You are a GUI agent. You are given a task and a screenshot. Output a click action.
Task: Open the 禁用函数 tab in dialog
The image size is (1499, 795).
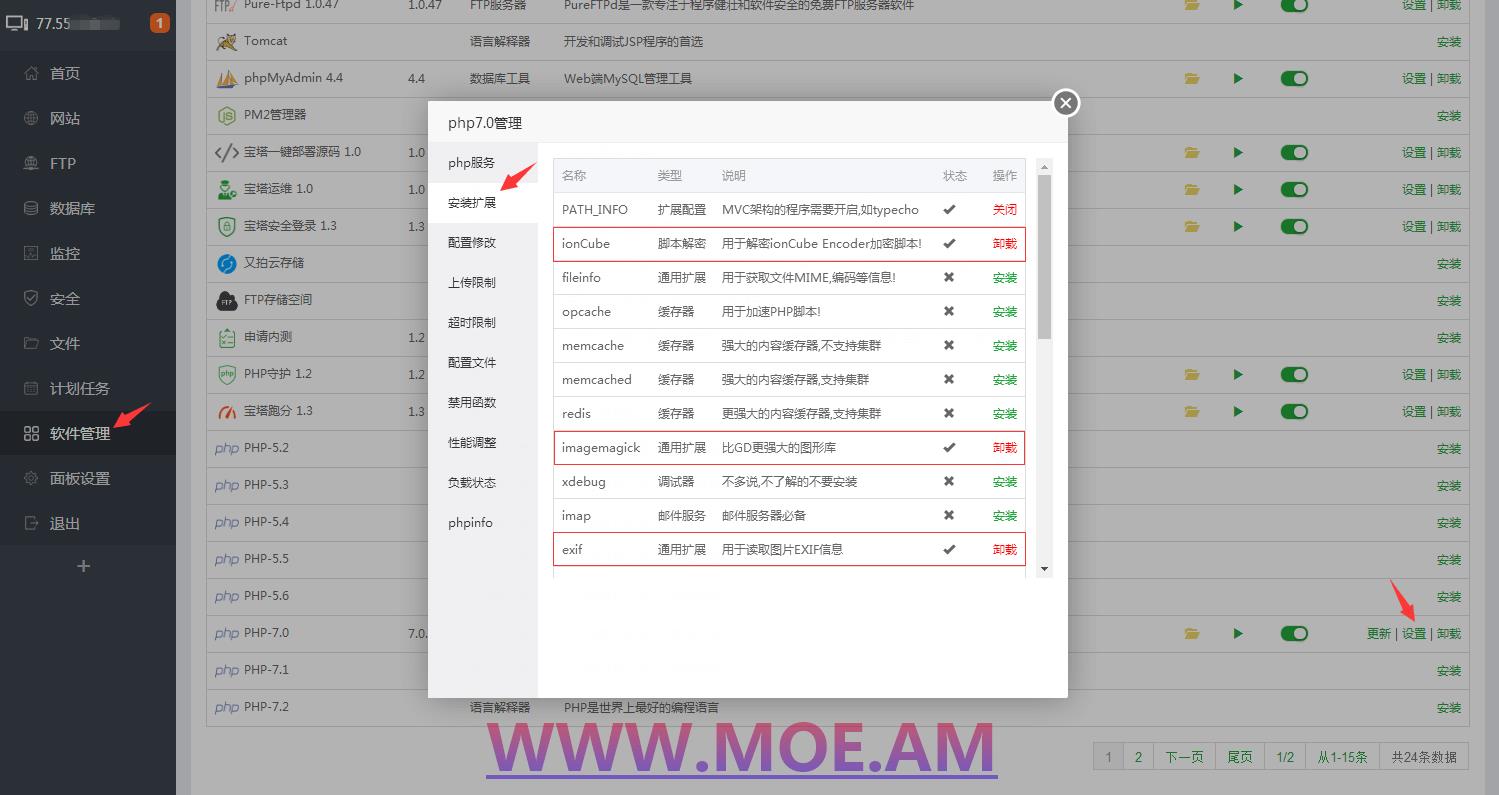tap(483, 403)
